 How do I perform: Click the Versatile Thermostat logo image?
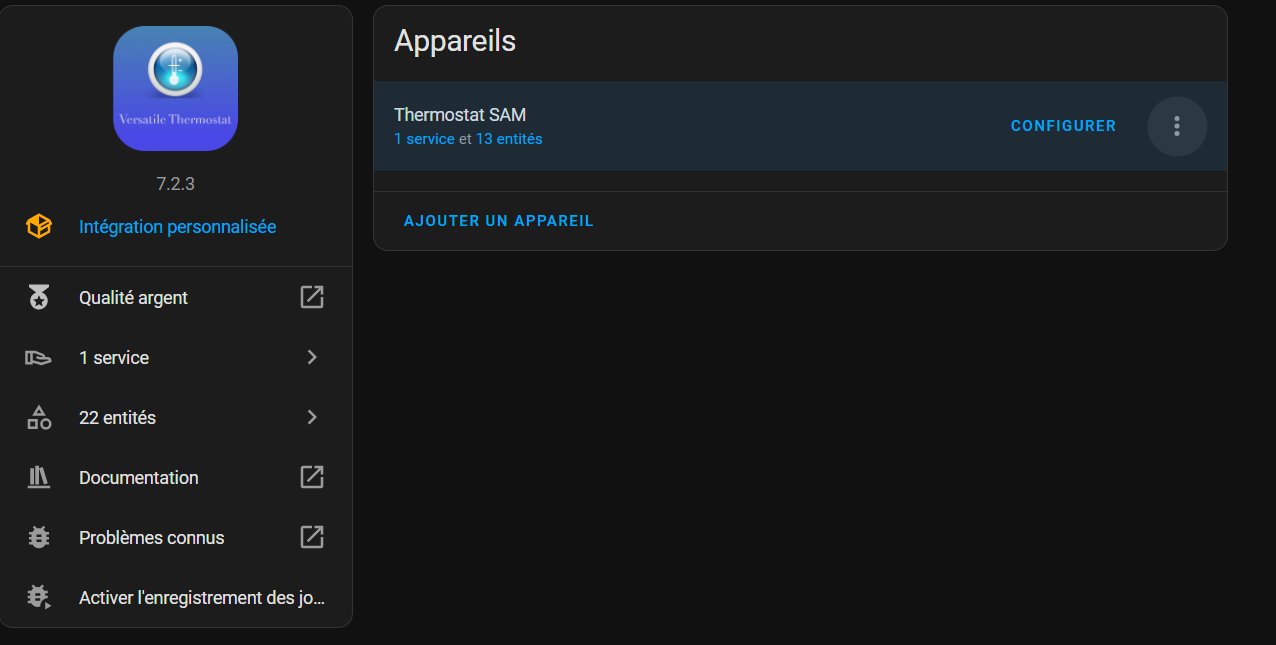click(x=175, y=88)
